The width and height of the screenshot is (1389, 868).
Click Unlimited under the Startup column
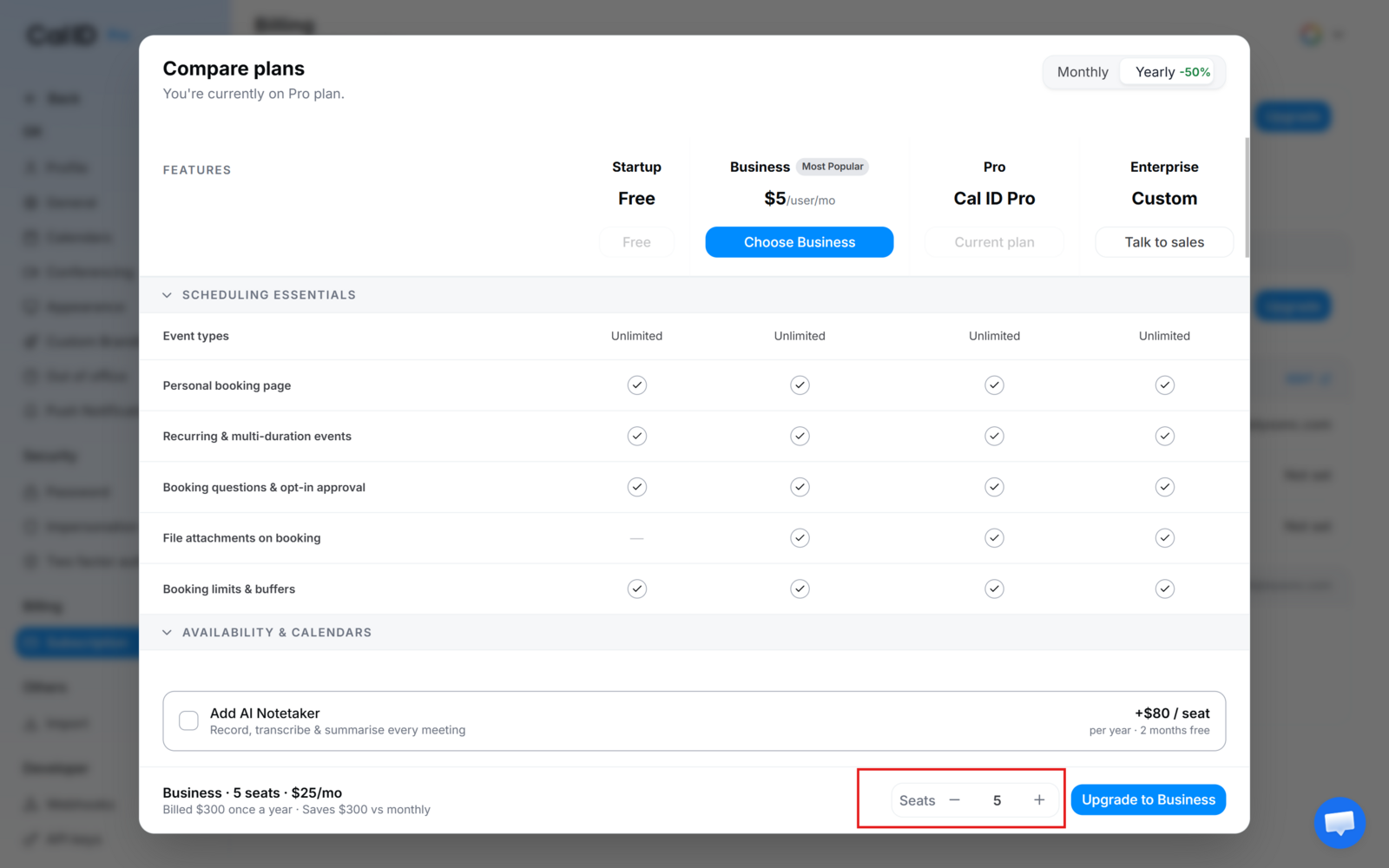coord(636,336)
